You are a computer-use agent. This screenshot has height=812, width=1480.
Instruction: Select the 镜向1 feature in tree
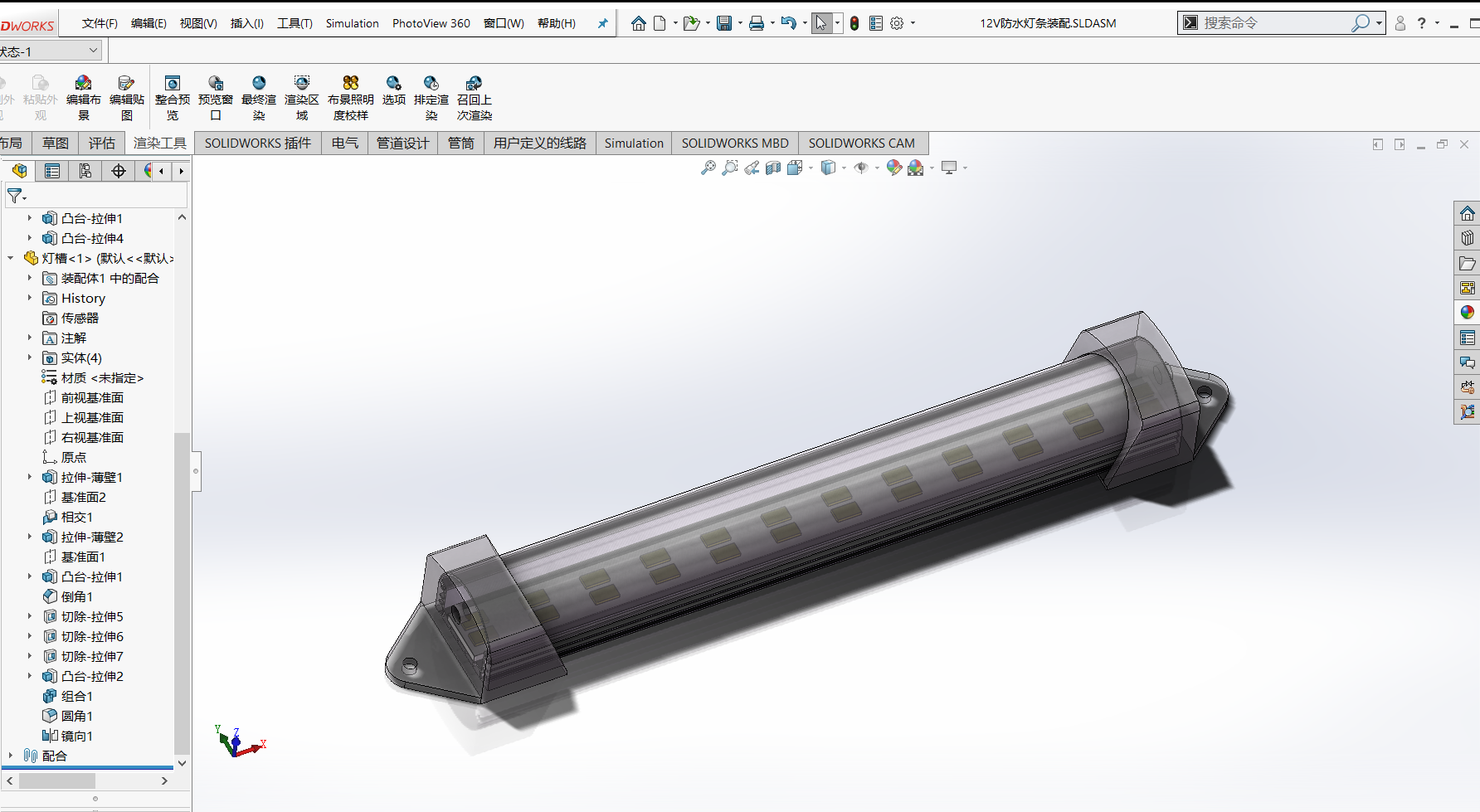coord(76,737)
